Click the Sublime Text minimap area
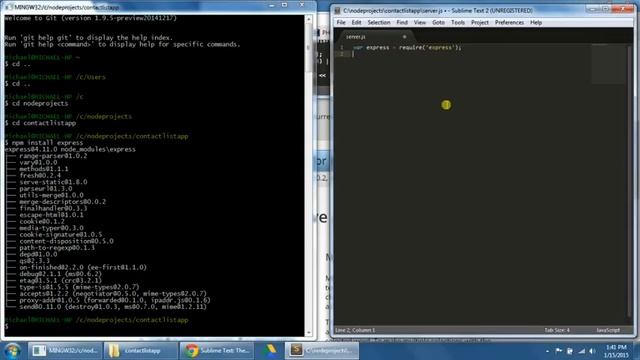 click(x=608, y=63)
